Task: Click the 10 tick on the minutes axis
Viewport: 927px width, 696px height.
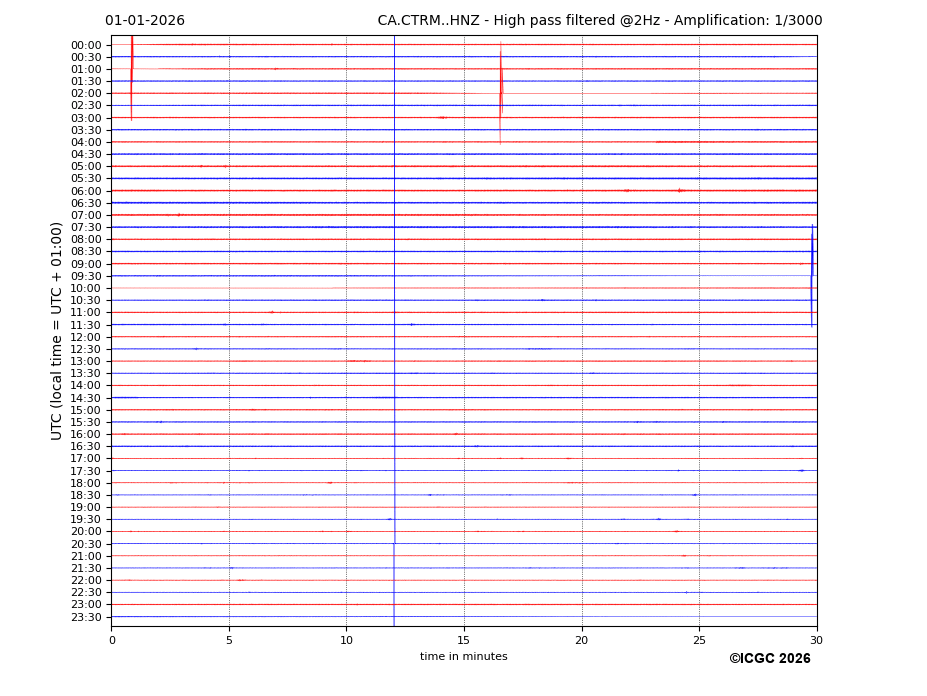Action: (x=346, y=640)
